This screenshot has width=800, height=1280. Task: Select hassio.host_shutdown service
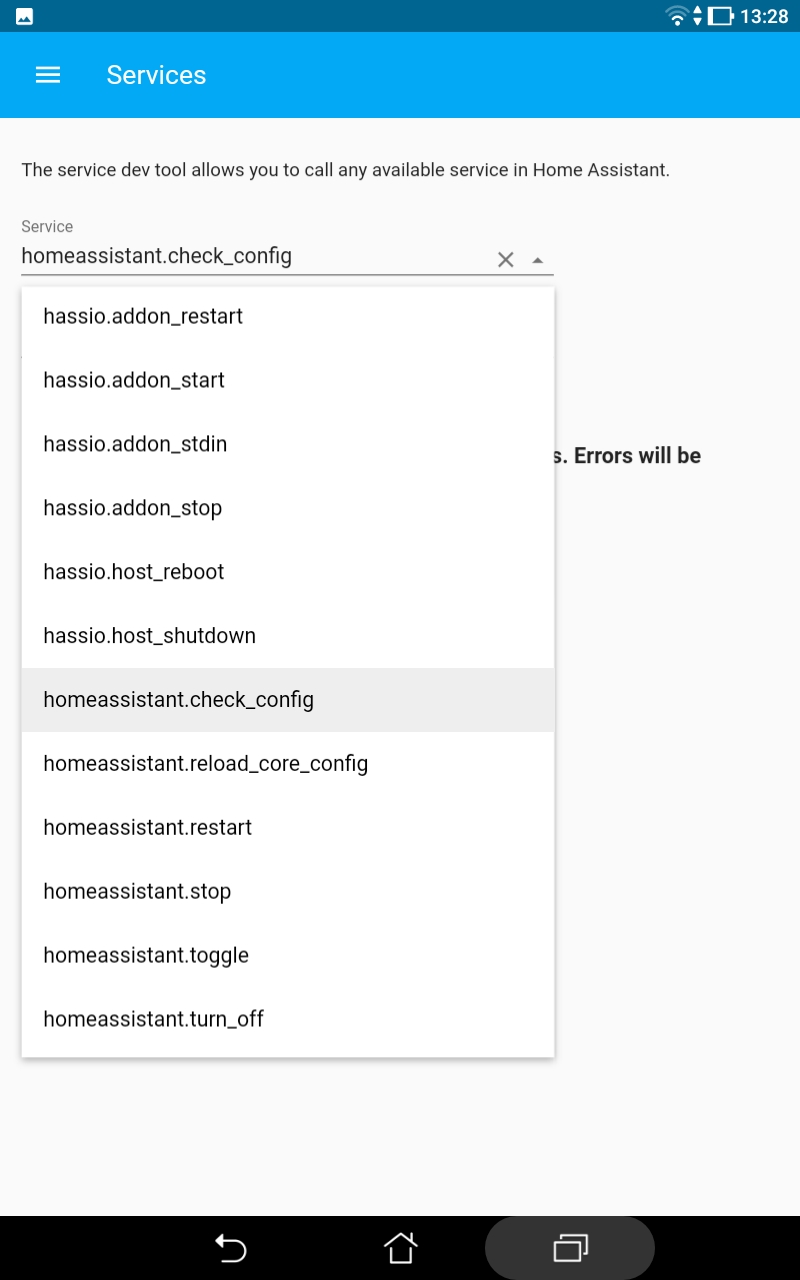(x=149, y=635)
